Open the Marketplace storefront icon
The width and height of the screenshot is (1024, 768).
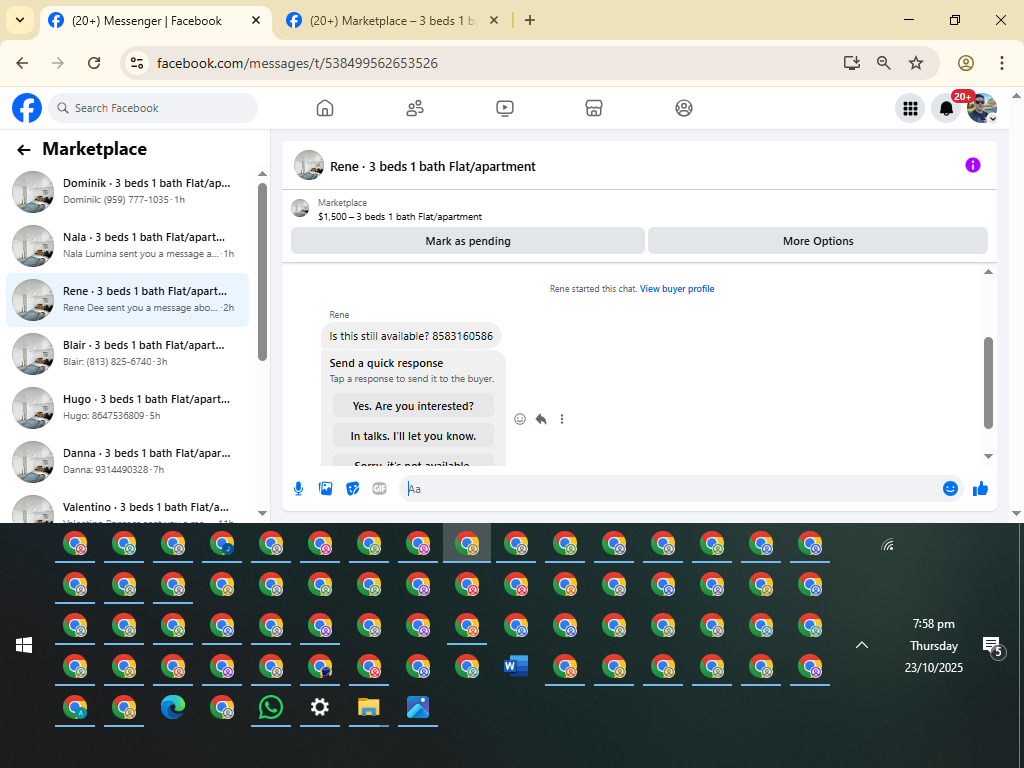(x=594, y=108)
